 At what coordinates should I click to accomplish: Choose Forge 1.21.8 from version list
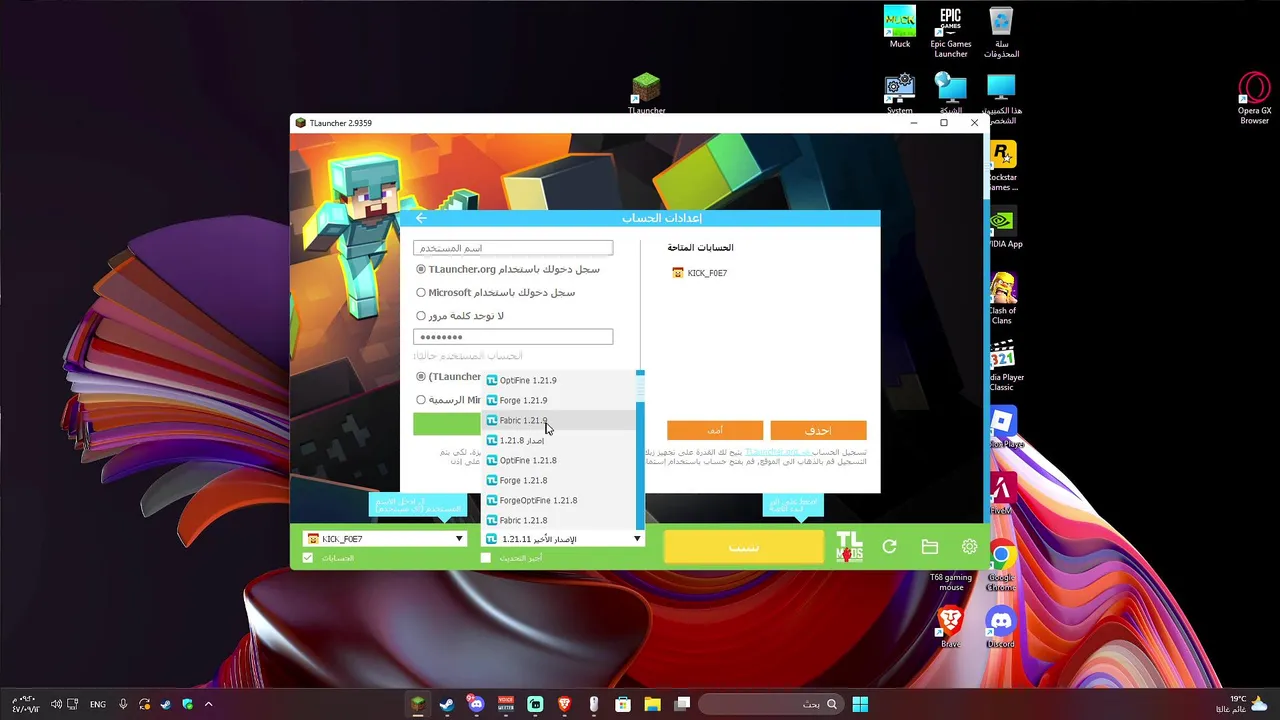point(559,480)
